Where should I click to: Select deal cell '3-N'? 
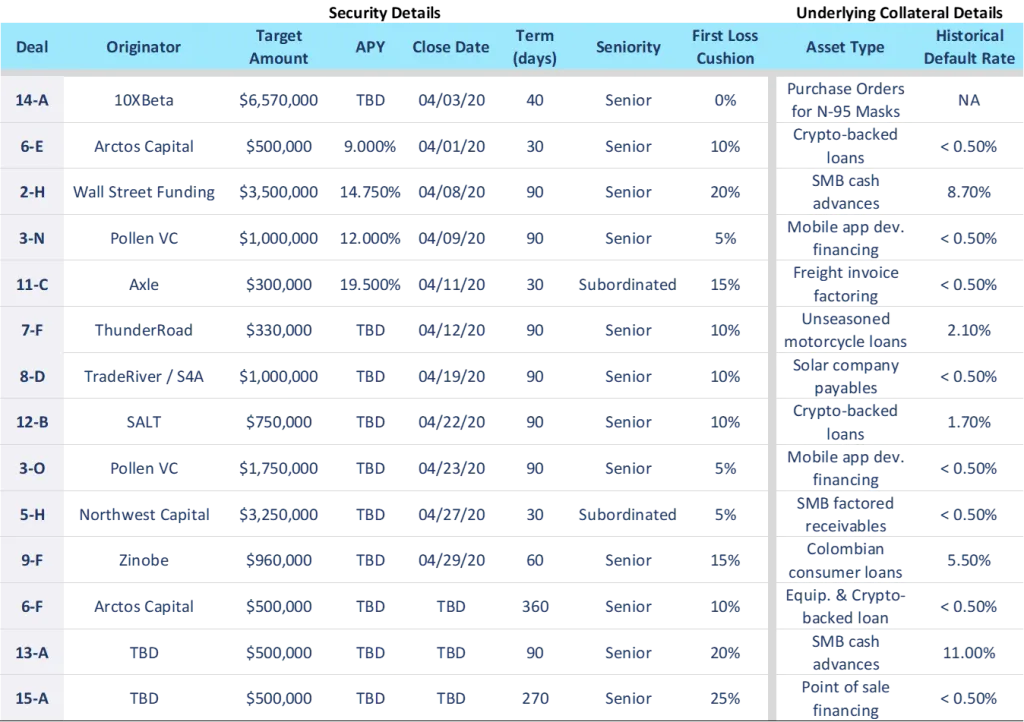point(32,238)
